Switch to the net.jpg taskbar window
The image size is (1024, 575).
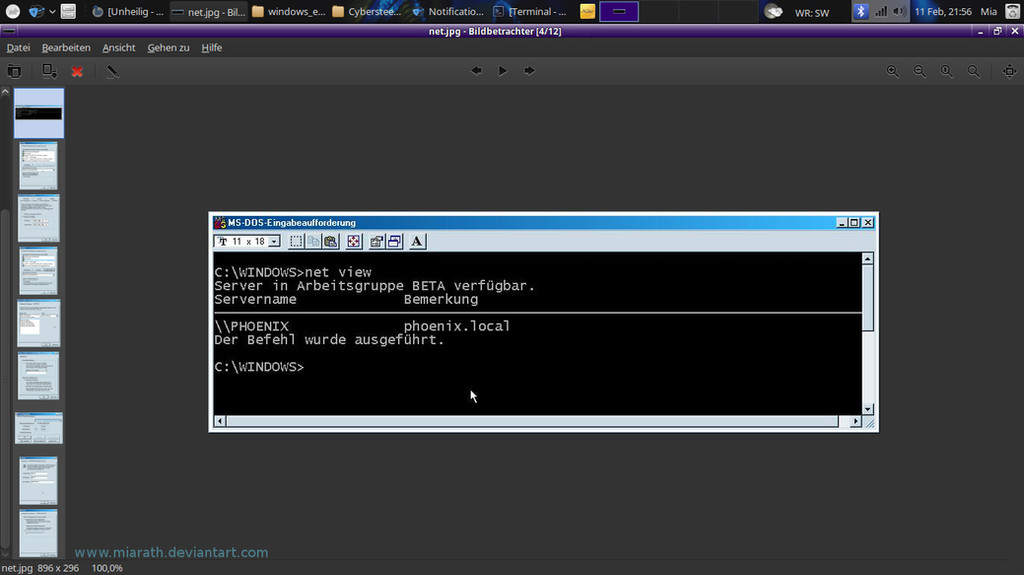tap(208, 11)
